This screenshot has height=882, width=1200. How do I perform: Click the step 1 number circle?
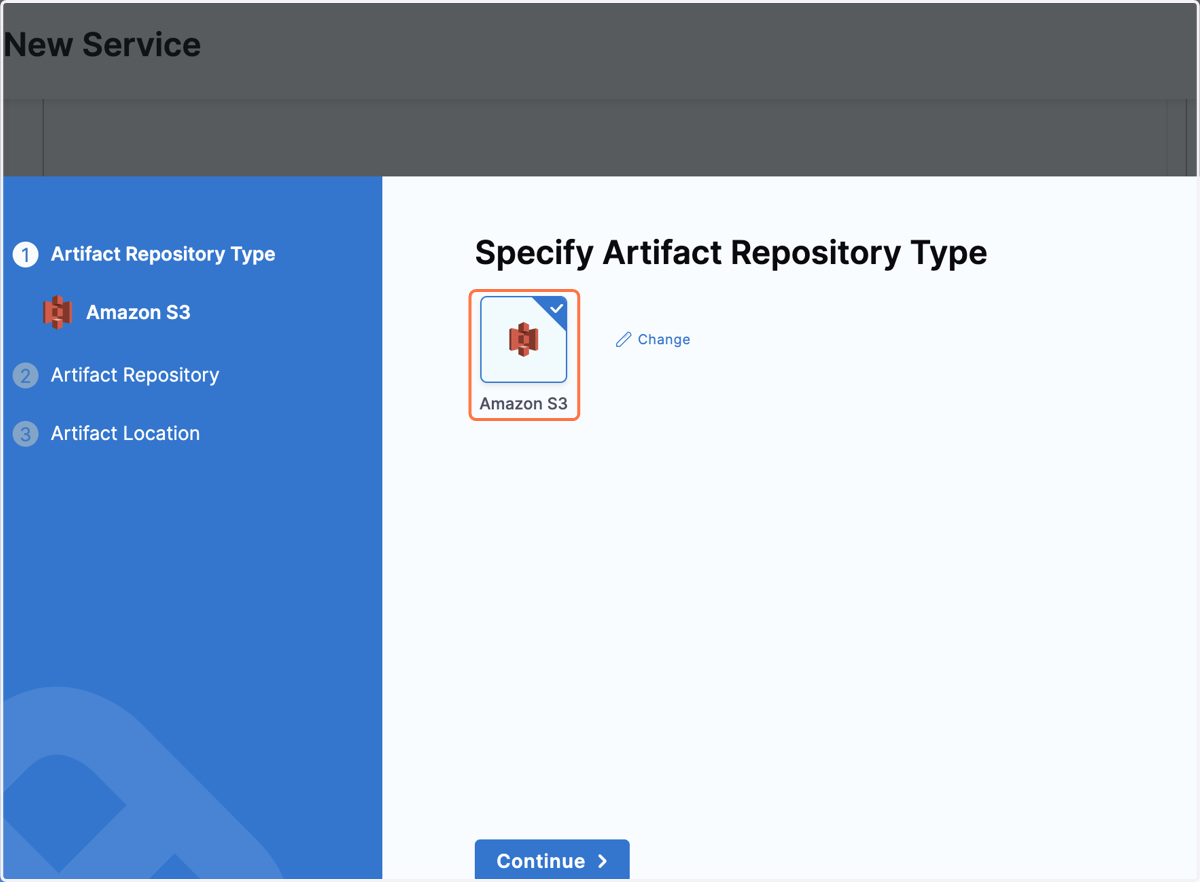[26, 255]
